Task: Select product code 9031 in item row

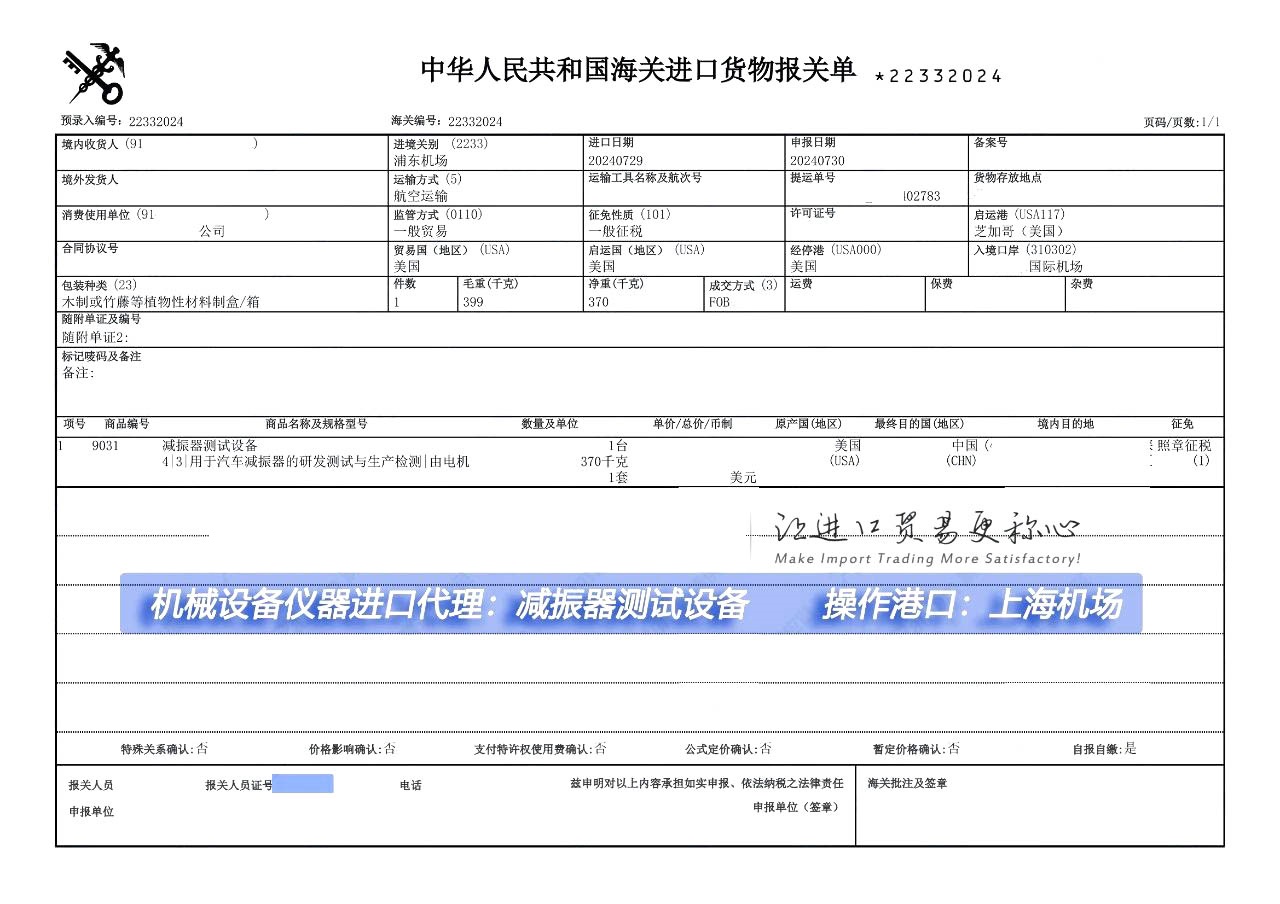Action: [105, 446]
